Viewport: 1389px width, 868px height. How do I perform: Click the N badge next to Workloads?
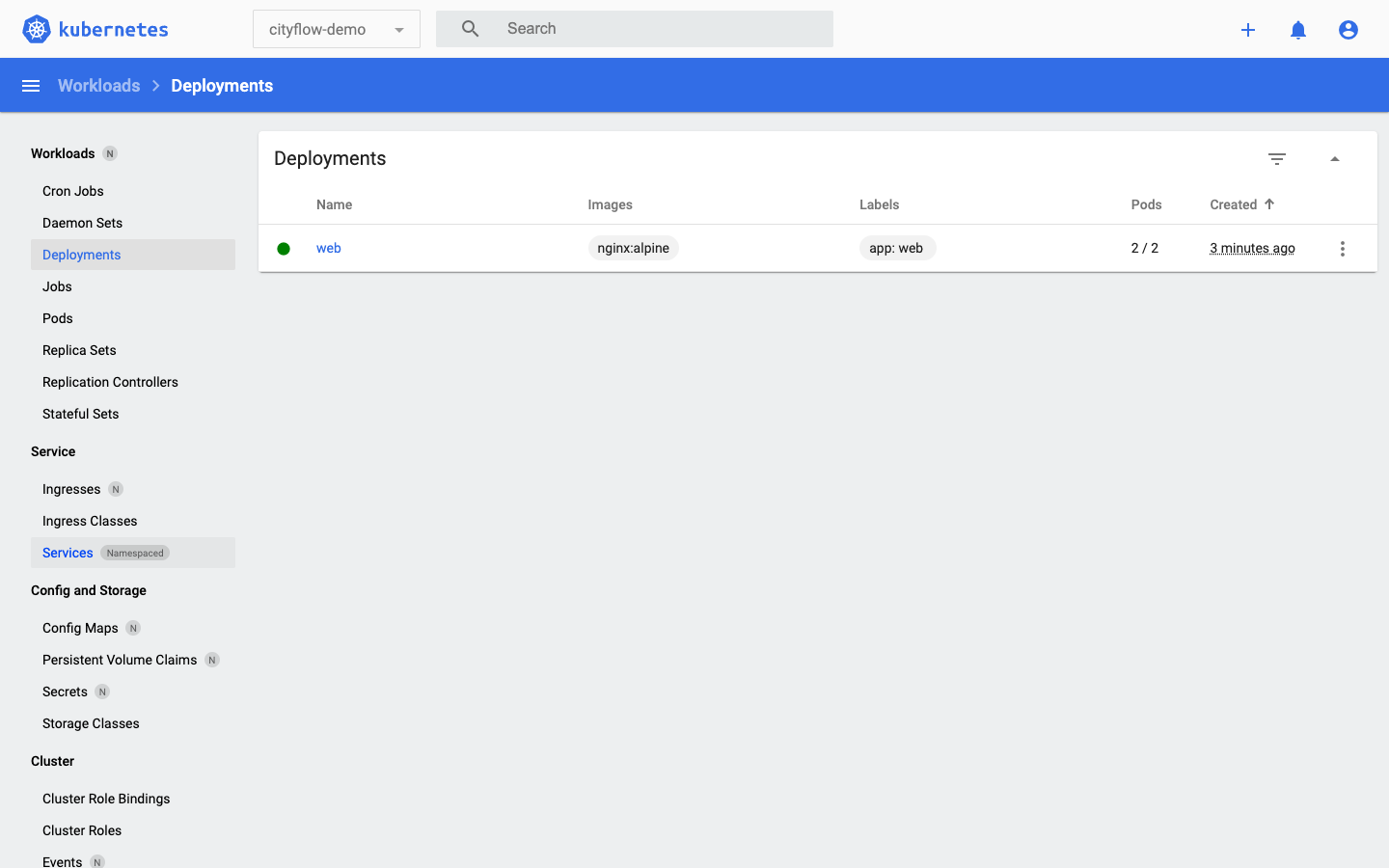(x=110, y=153)
